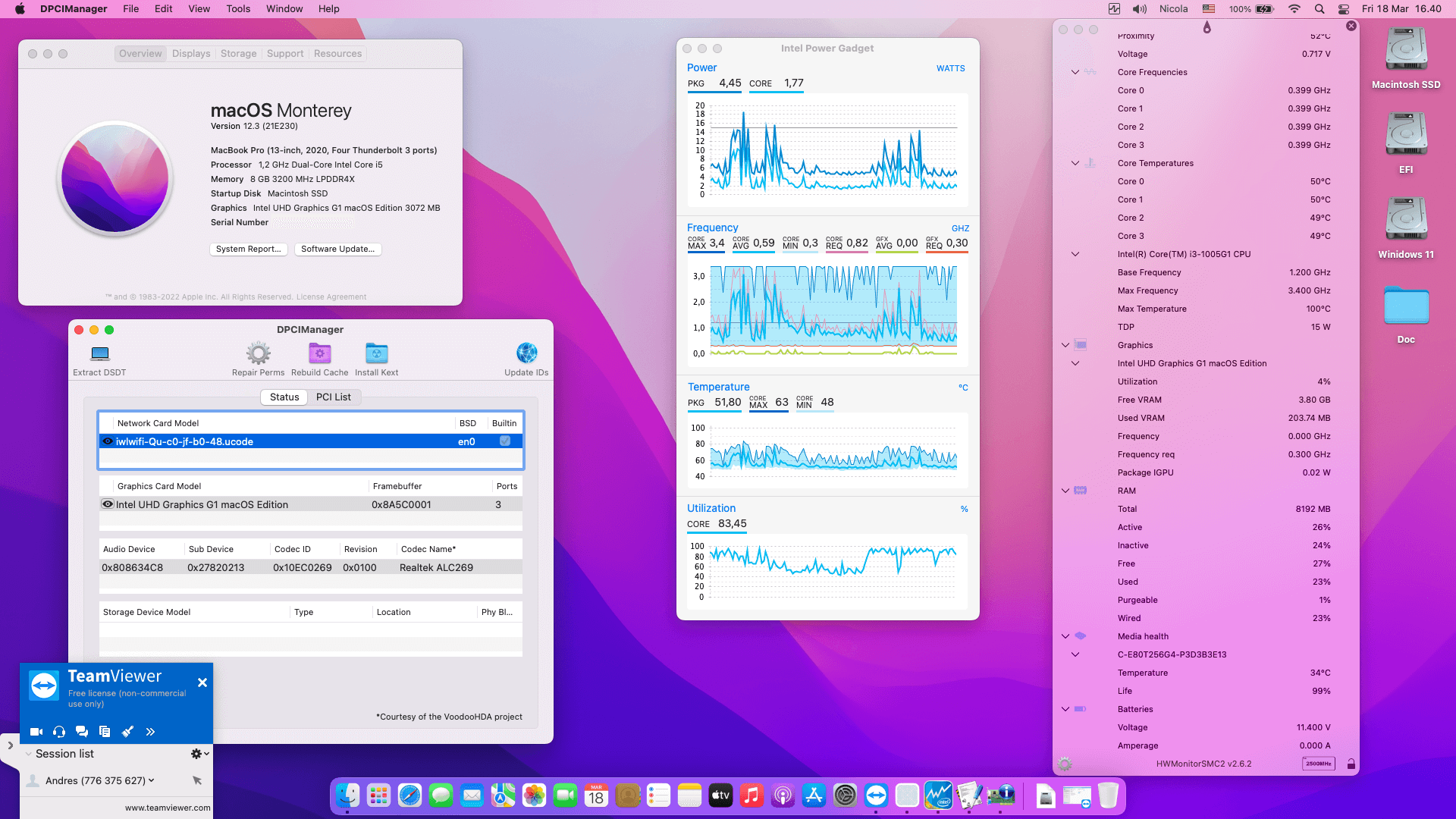Open the TeamViewer chat icon
Viewport: 1456px width, 819px height.
pyautogui.click(x=82, y=732)
